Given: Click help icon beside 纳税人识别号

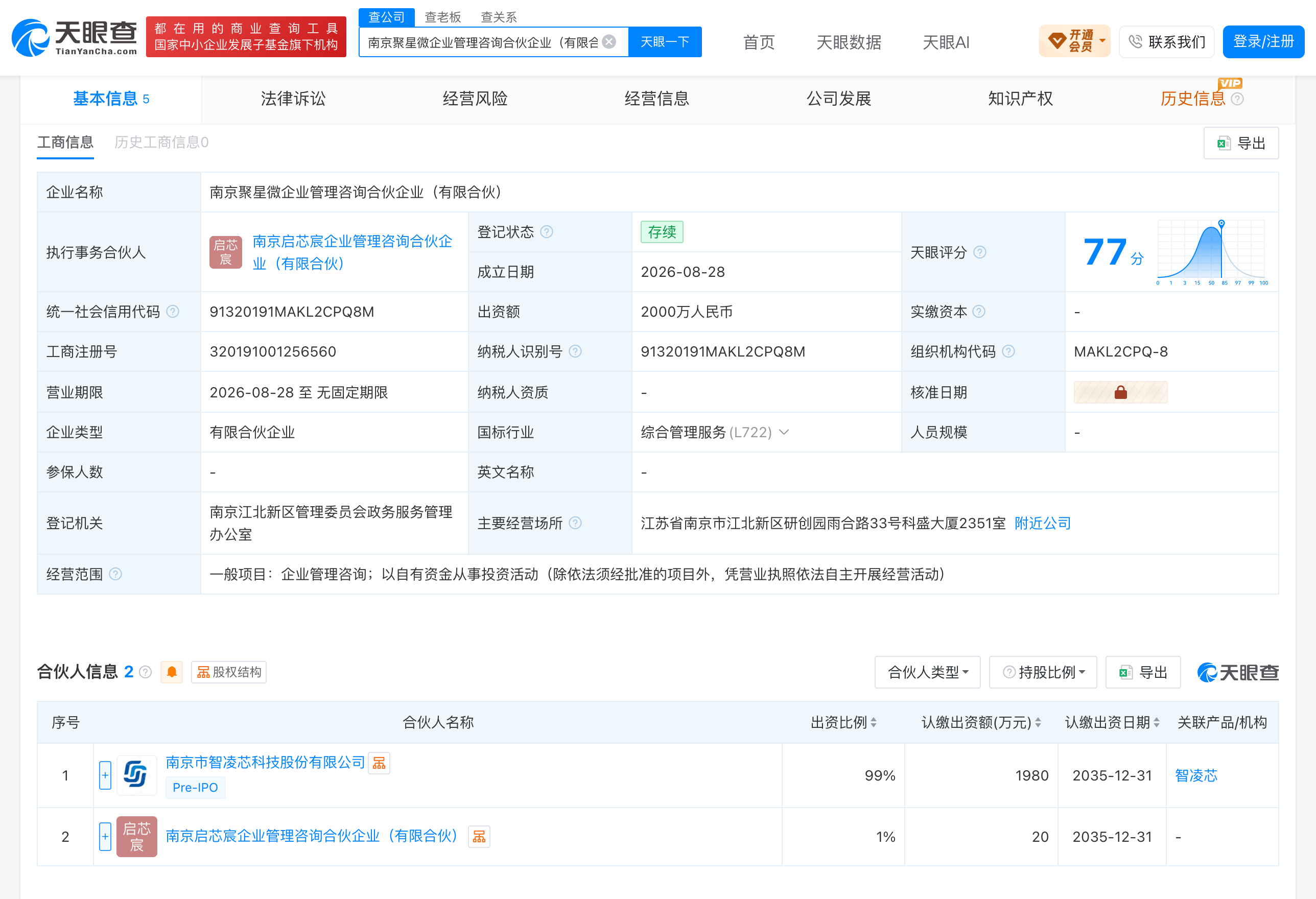Looking at the screenshot, I should pyautogui.click(x=575, y=351).
